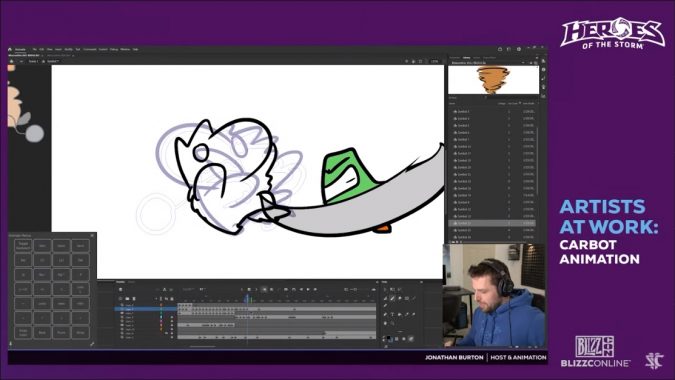Select the Text tool in Tools panel
This screenshot has height=380, width=675.
pyautogui.click(x=393, y=314)
